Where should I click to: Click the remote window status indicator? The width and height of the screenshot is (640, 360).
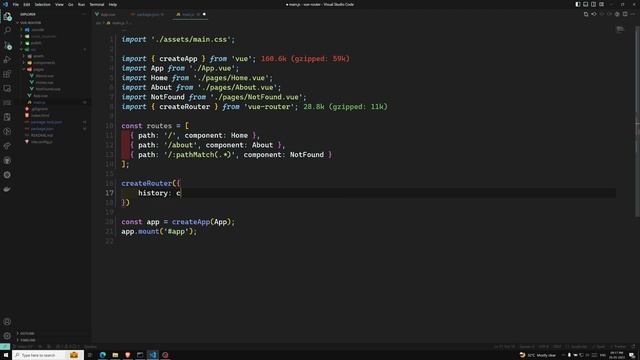coord(4,347)
